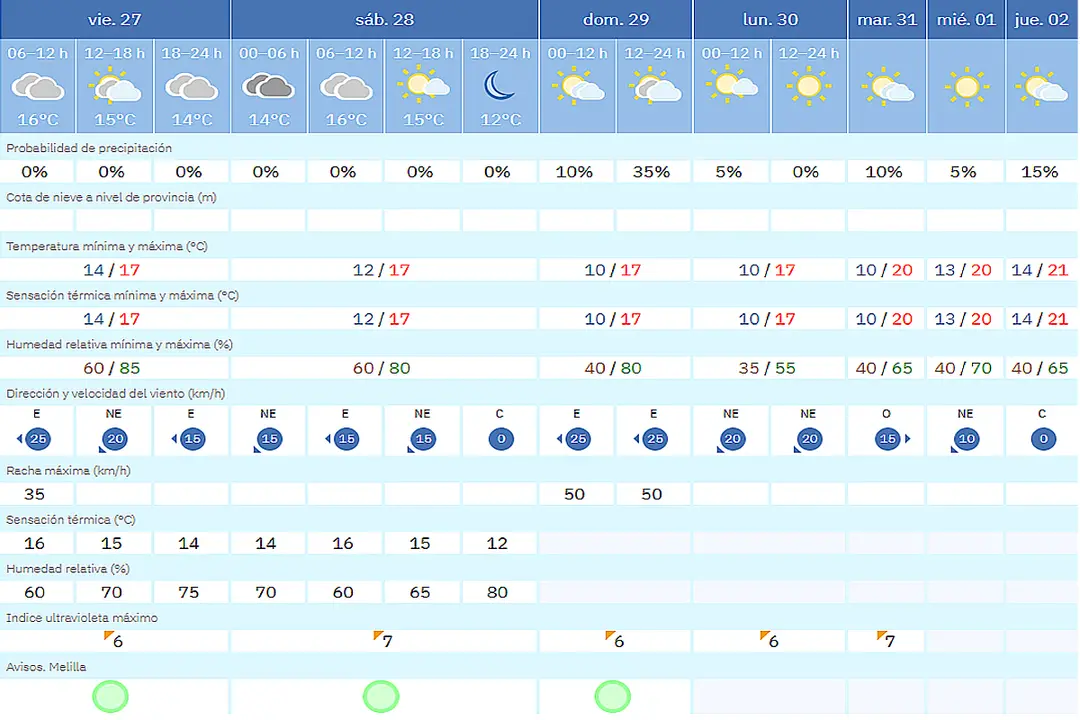Click the dark cloud icon for sáb. 28 00–06 h
Image resolution: width=1080 pixels, height=720 pixels.
coord(269,87)
